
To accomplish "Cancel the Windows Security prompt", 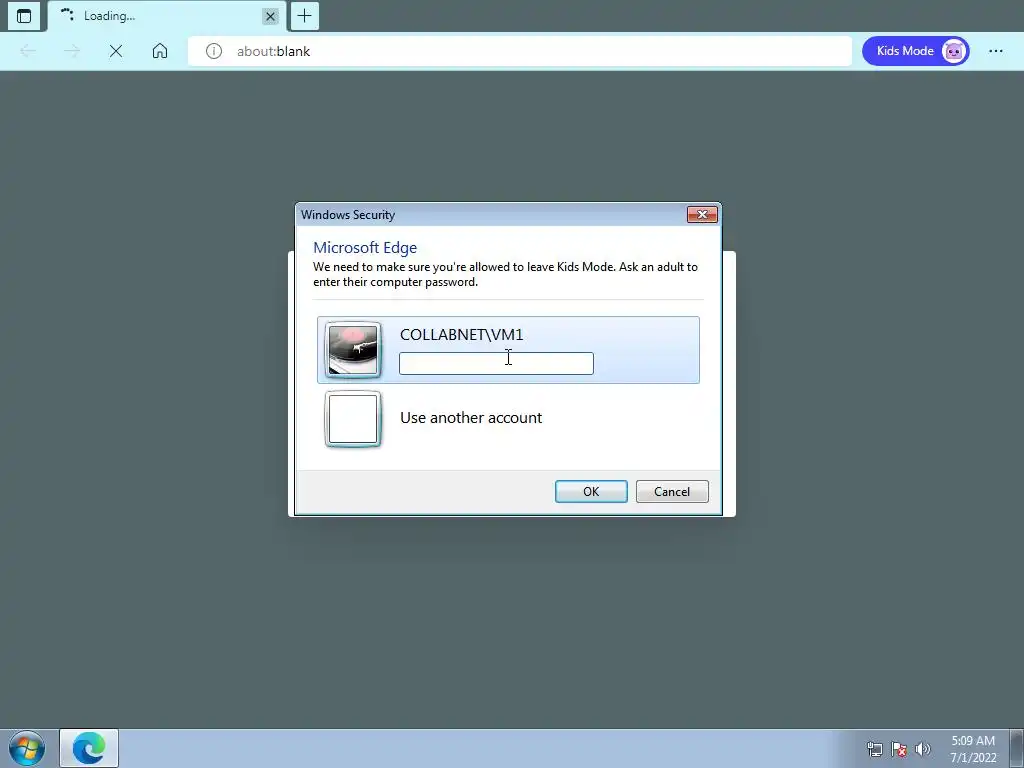I will 672,492.
